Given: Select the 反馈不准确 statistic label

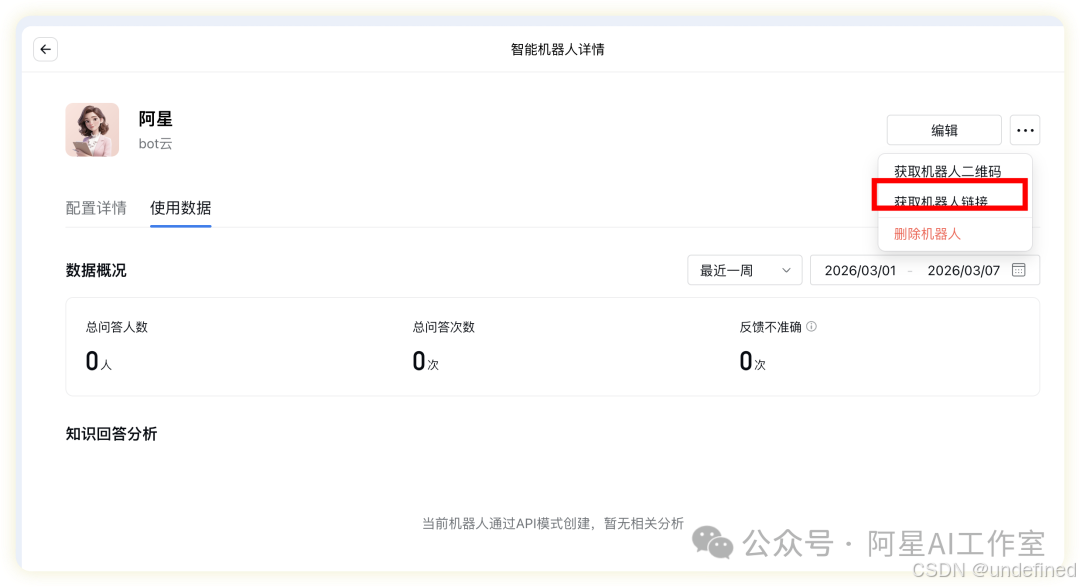Looking at the screenshot, I should coord(771,327).
